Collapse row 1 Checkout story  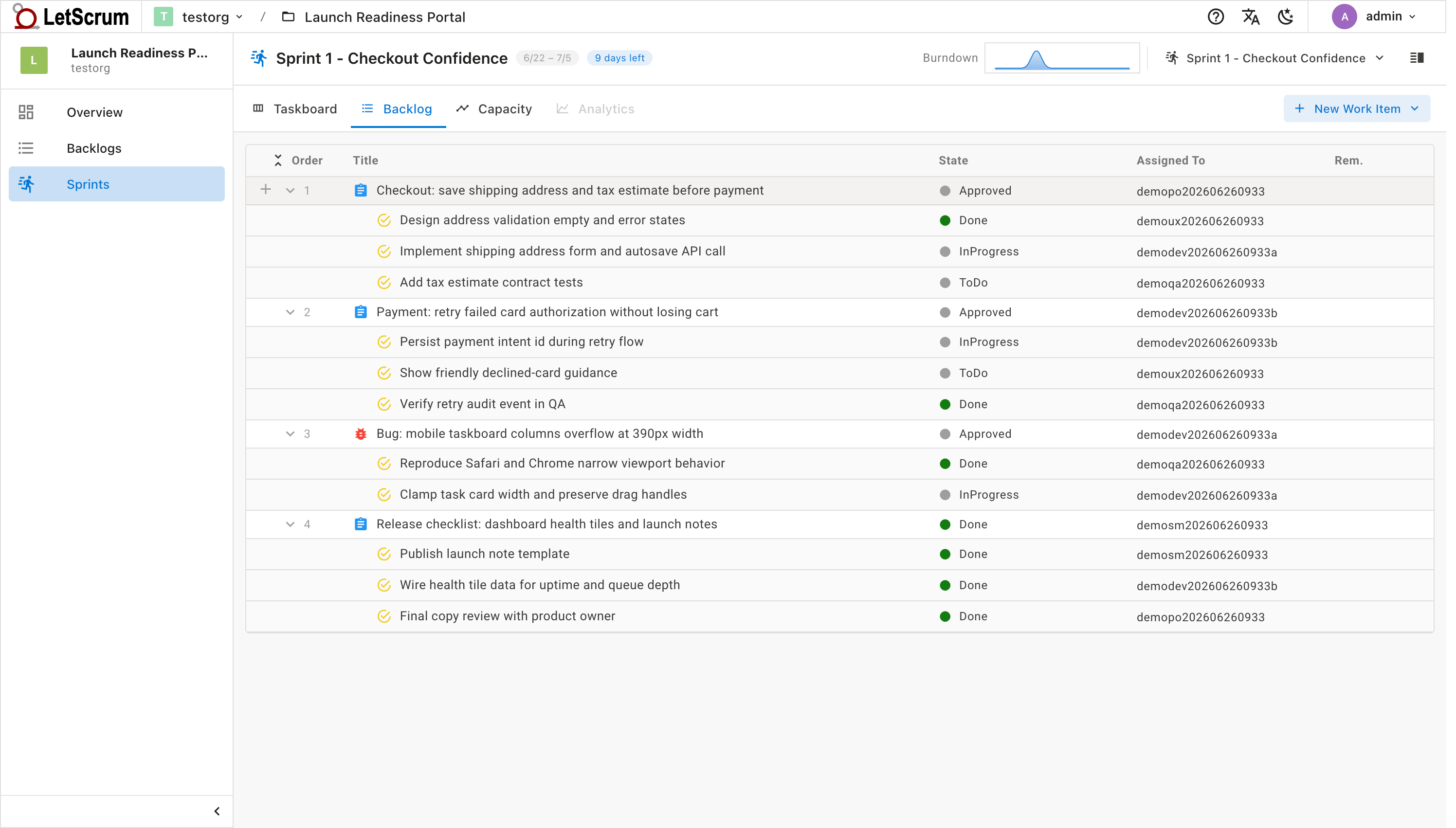[290, 191]
